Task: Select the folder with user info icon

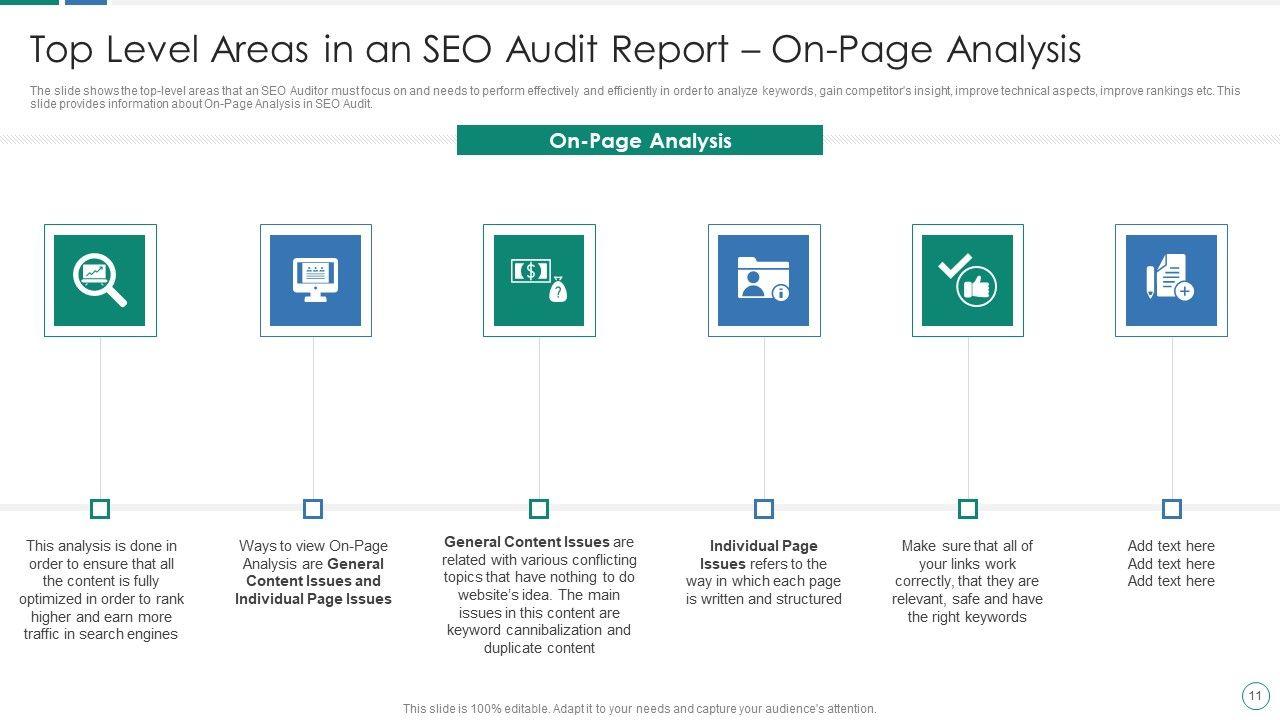Action: coord(764,280)
